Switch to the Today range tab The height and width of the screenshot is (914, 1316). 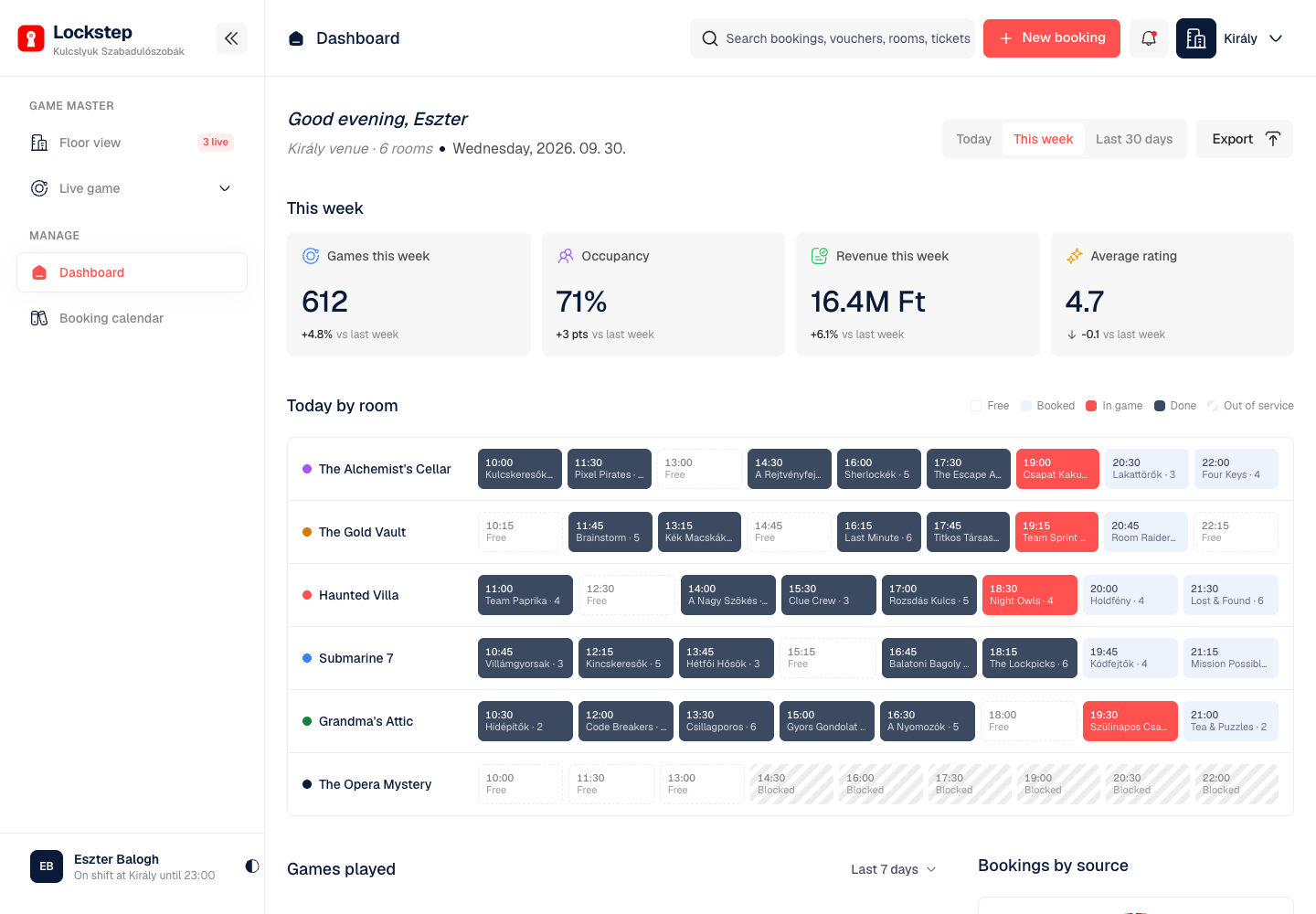click(973, 139)
